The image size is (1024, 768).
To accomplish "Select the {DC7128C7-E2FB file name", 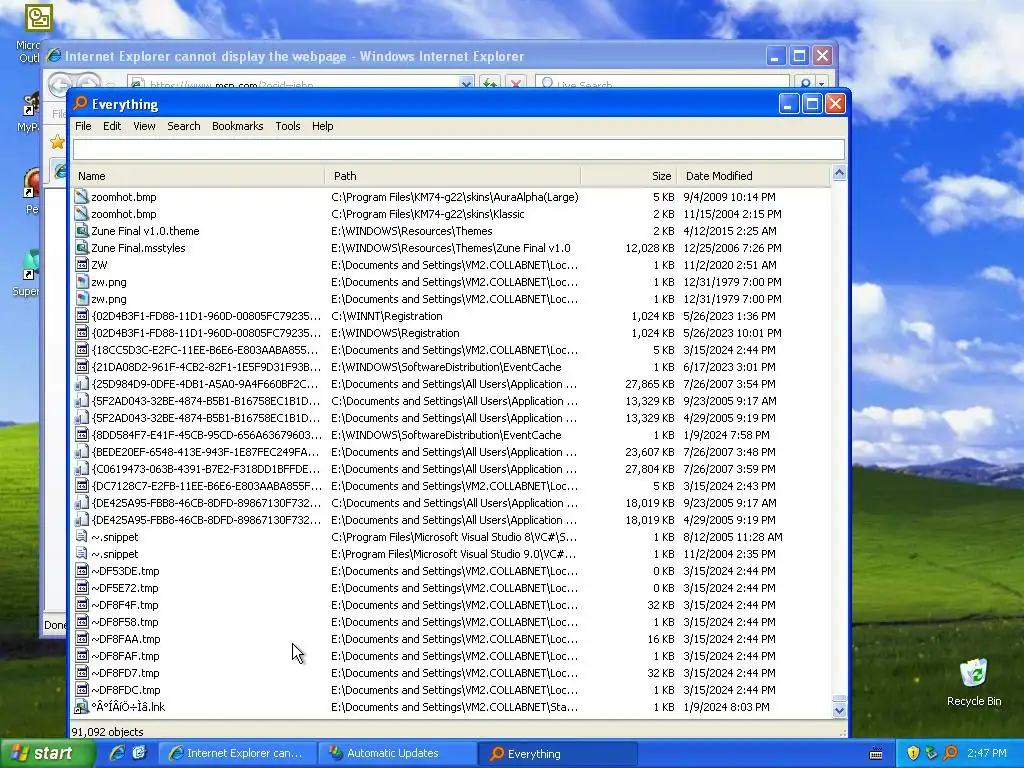I will tap(206, 486).
